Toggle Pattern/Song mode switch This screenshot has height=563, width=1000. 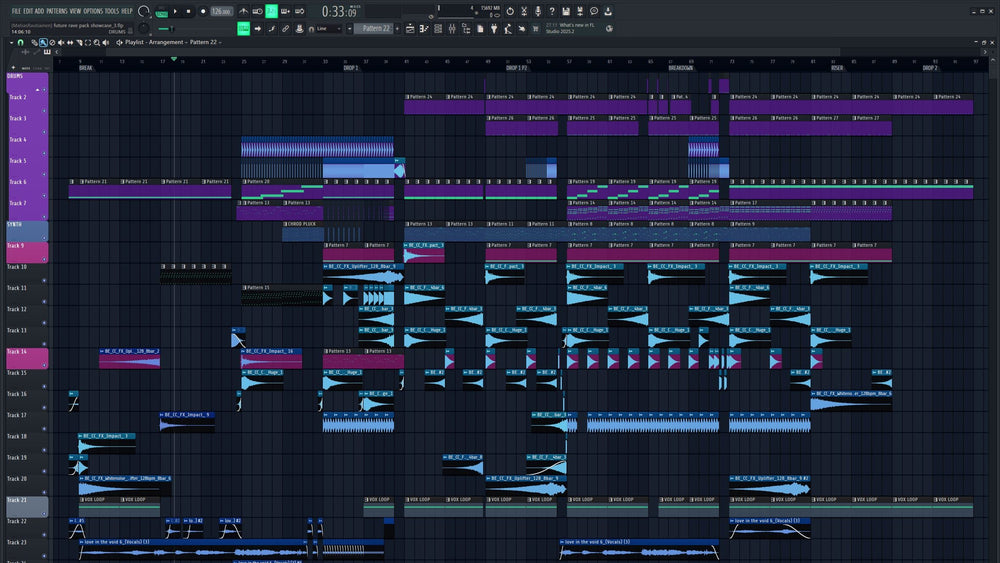point(162,11)
